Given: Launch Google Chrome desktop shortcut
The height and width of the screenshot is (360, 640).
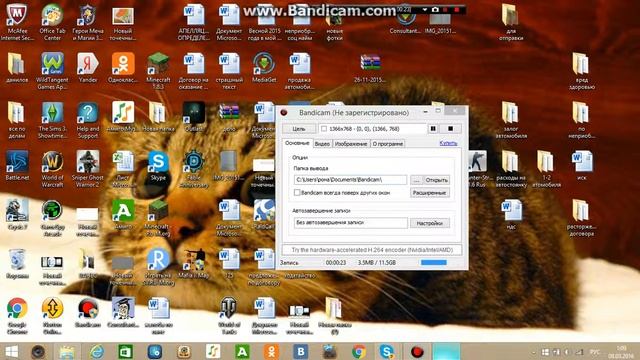Looking at the screenshot, I should 17,316.
